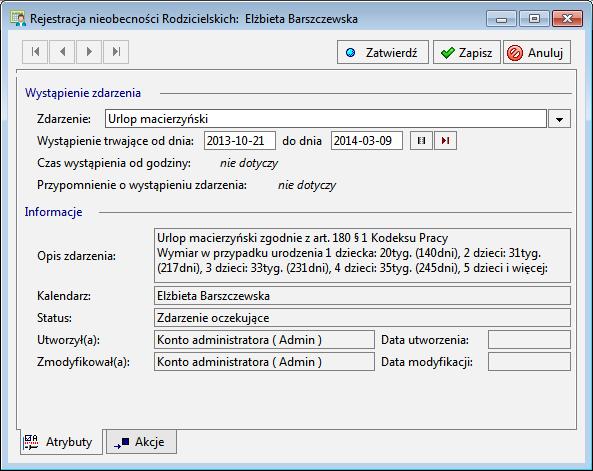Go to the first record

pyautogui.click(x=35, y=52)
